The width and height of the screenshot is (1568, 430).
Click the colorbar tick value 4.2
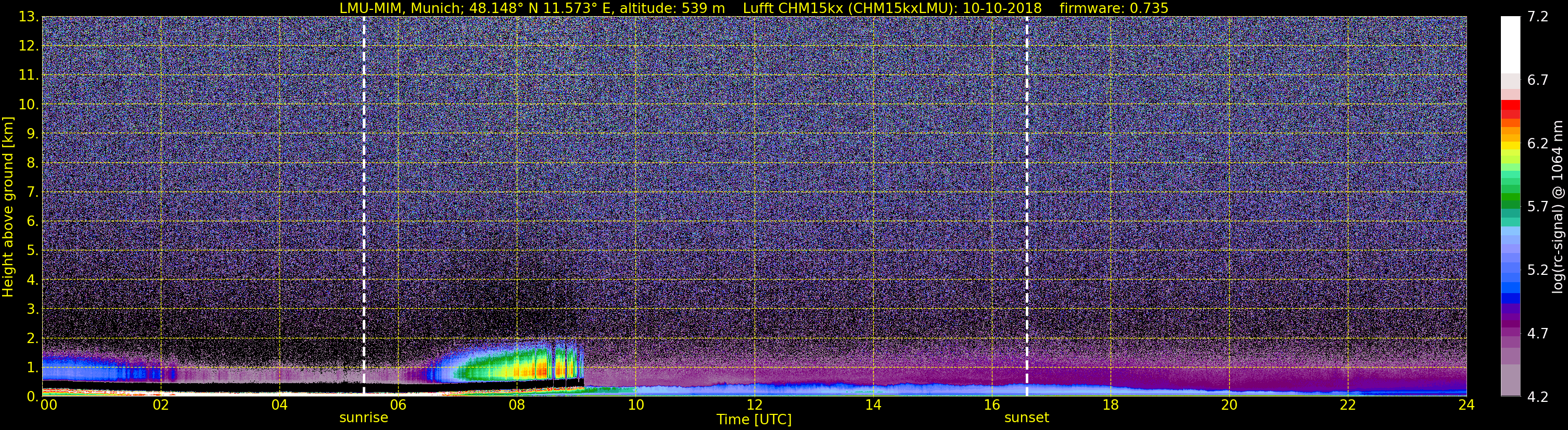[1537, 397]
